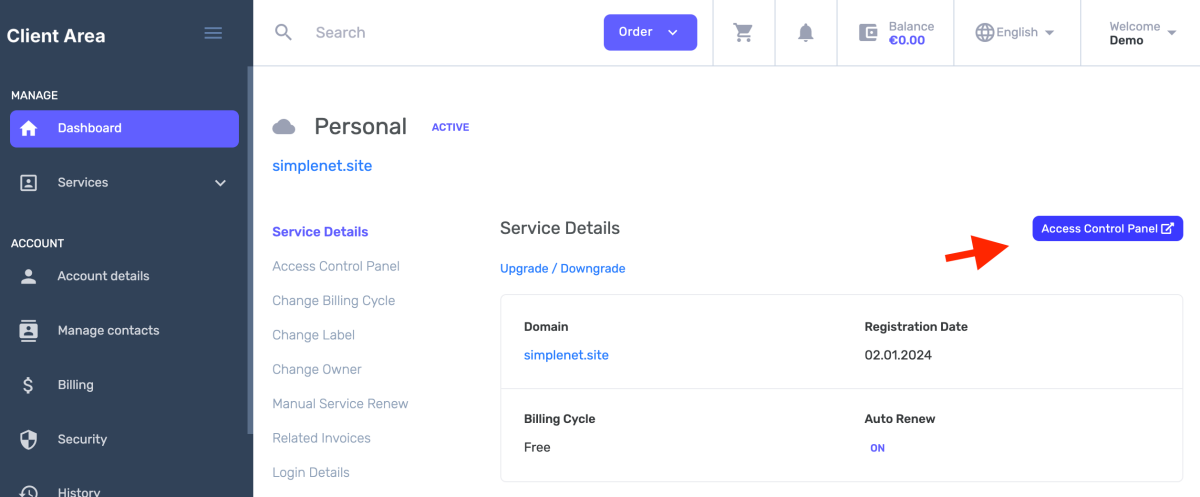Click the Manage contacts icon
The image size is (1200, 497).
pos(28,331)
